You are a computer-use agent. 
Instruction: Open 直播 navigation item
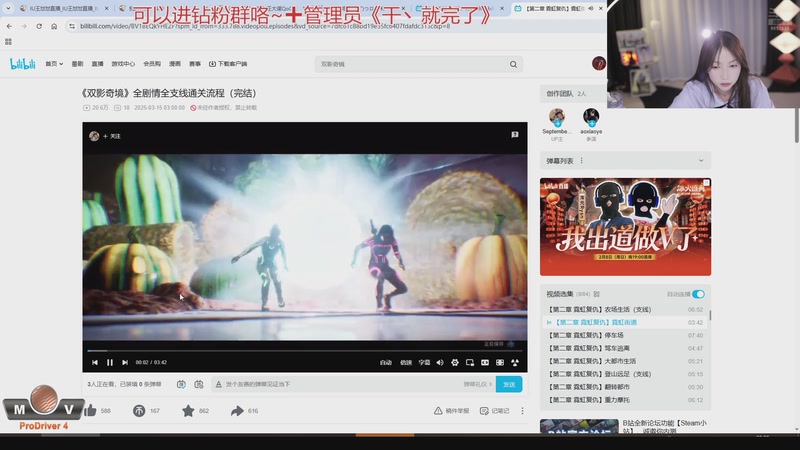click(97, 64)
